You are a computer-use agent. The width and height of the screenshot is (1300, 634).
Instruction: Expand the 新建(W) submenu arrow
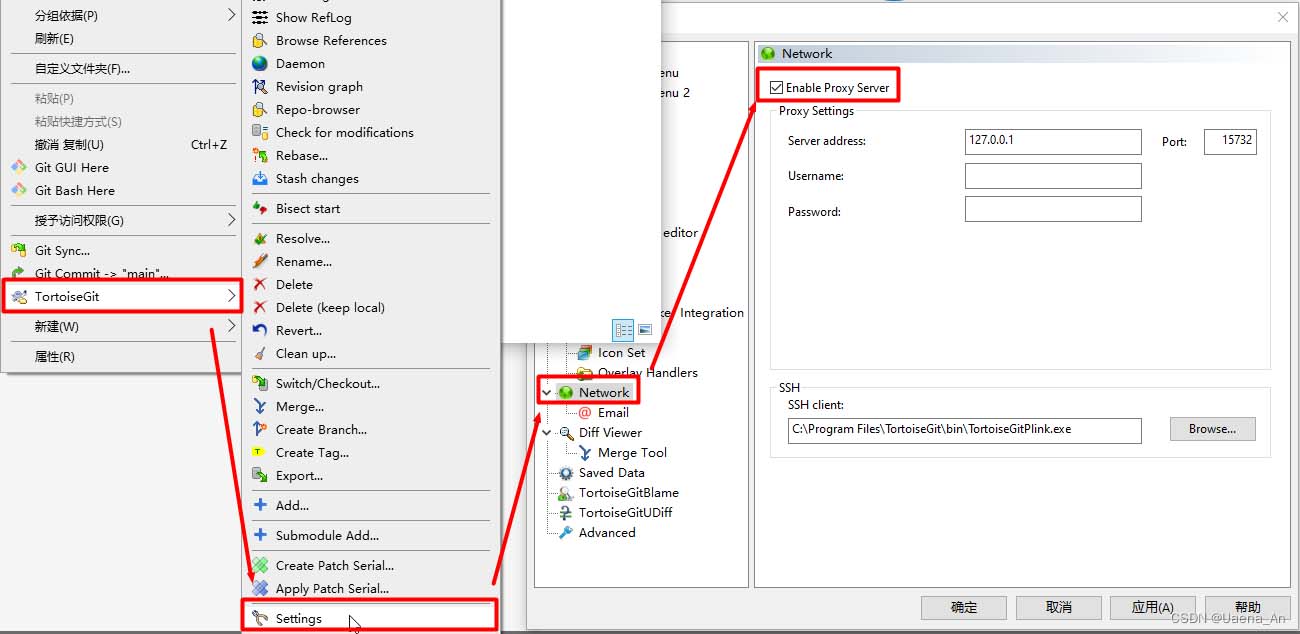point(232,326)
